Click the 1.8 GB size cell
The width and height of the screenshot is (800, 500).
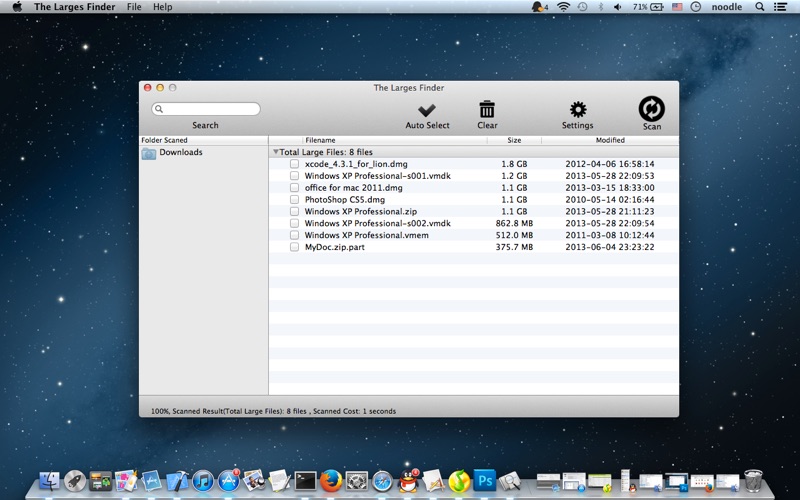pos(514,164)
